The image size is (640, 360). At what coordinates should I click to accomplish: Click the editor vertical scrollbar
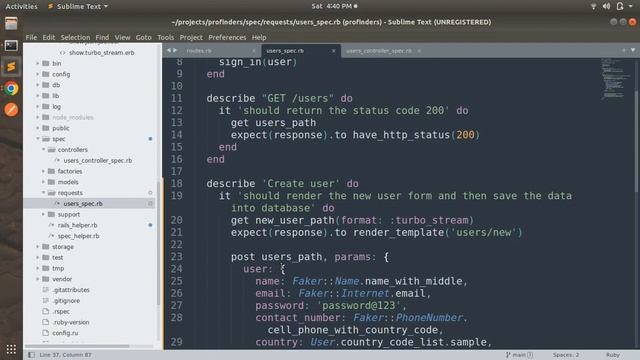click(x=637, y=141)
